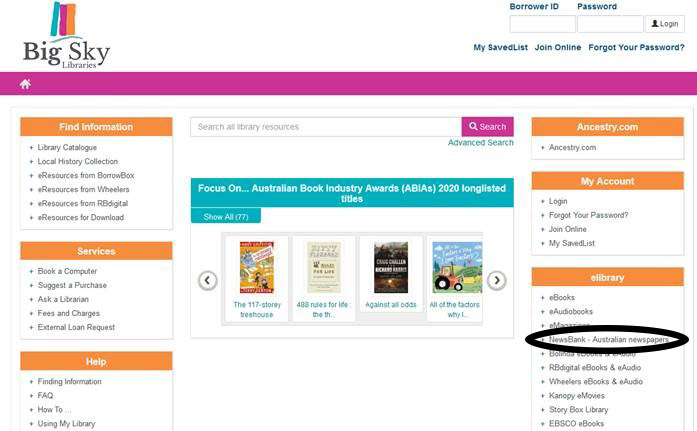Click the Against all odds title link
The height and width of the screenshot is (431, 697).
391,305
